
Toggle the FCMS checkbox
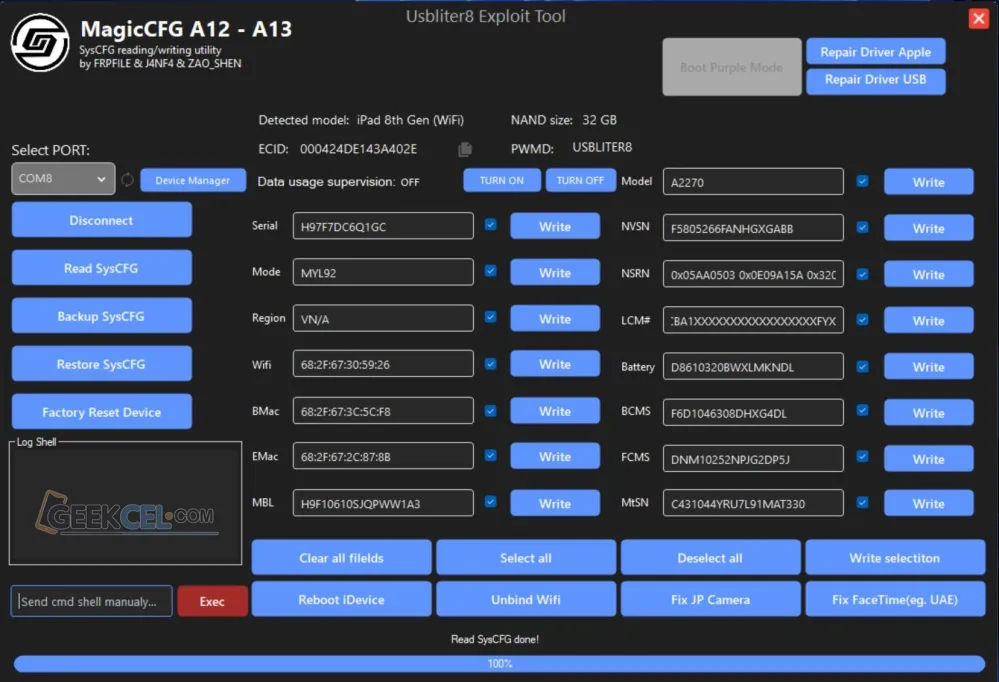click(x=863, y=456)
